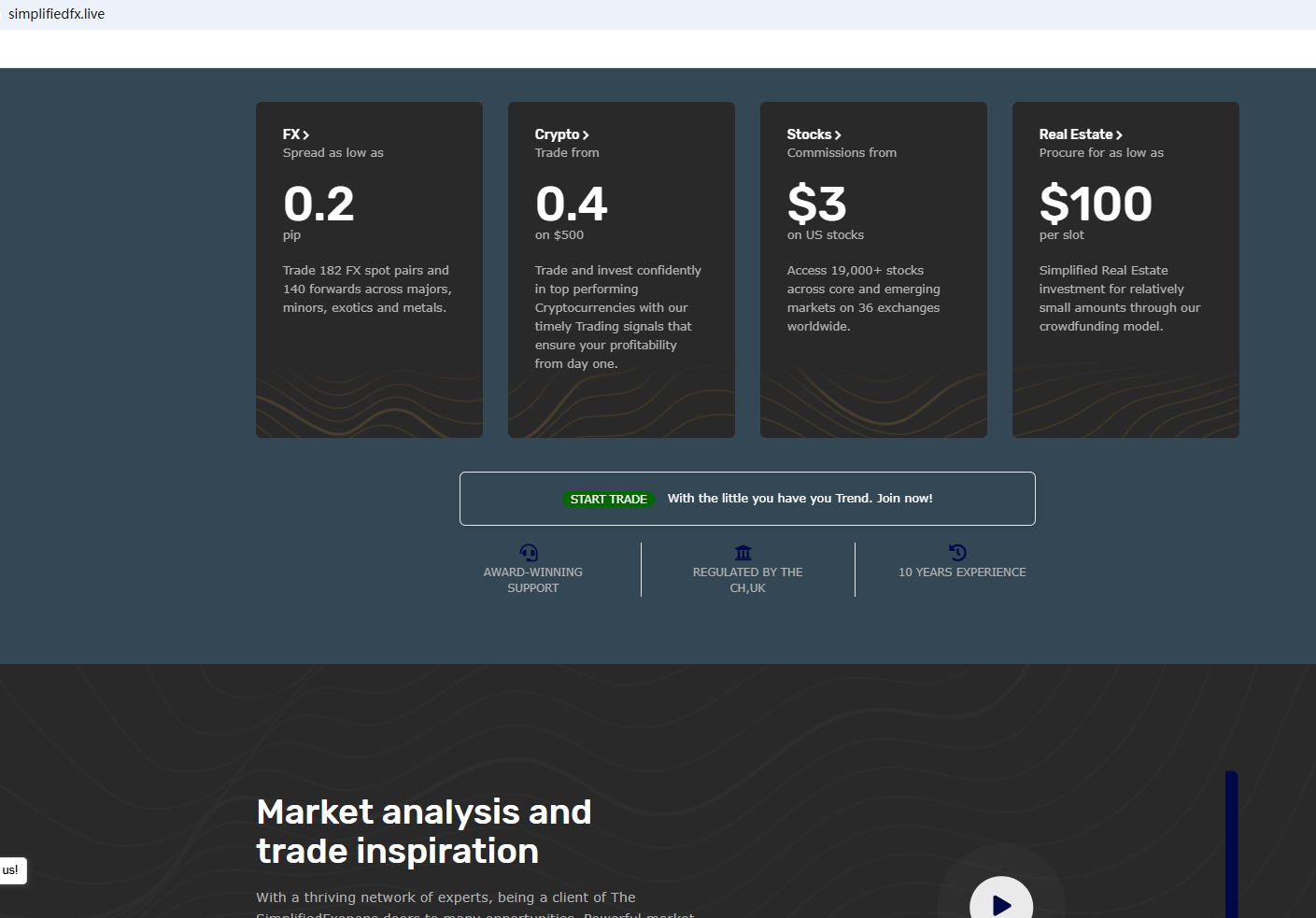Click '$3' commission value in Stocks card
The width and height of the screenshot is (1316, 918).
tap(816, 204)
